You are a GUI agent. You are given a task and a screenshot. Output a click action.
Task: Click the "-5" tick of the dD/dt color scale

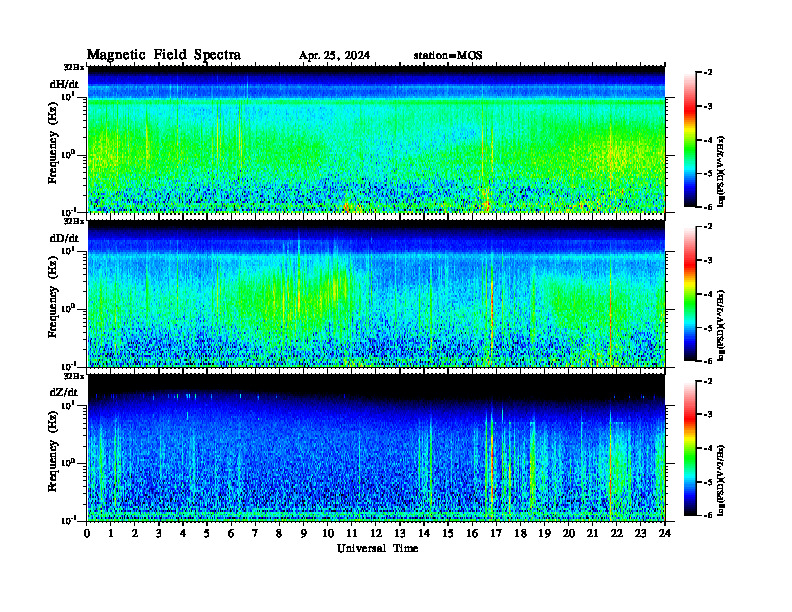pos(708,328)
